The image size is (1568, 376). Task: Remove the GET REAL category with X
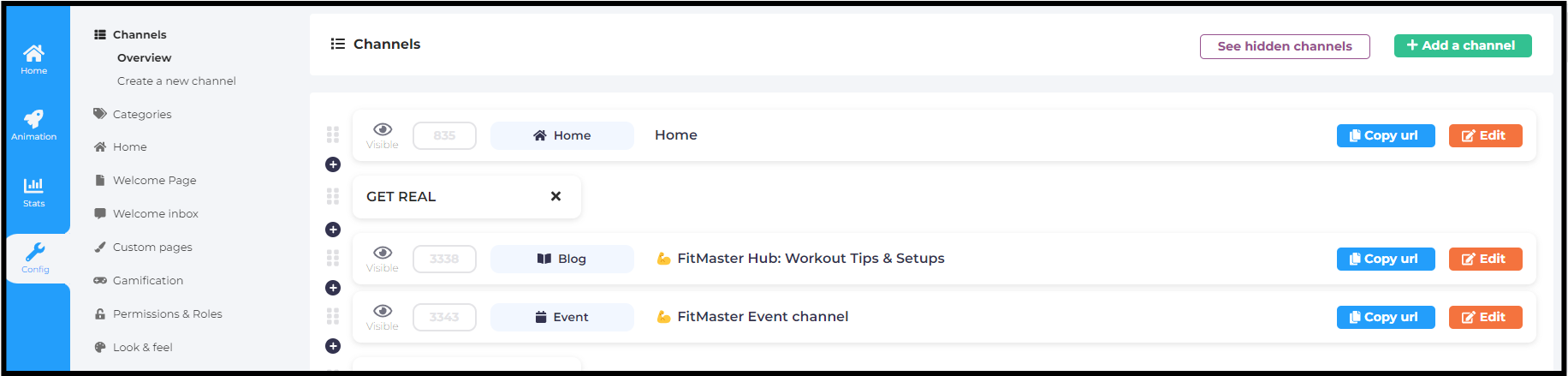pos(555,196)
